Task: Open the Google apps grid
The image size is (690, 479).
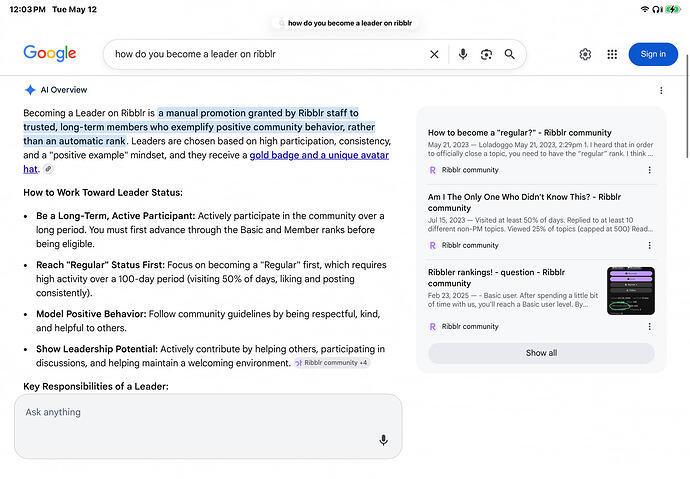Action: pyautogui.click(x=612, y=54)
